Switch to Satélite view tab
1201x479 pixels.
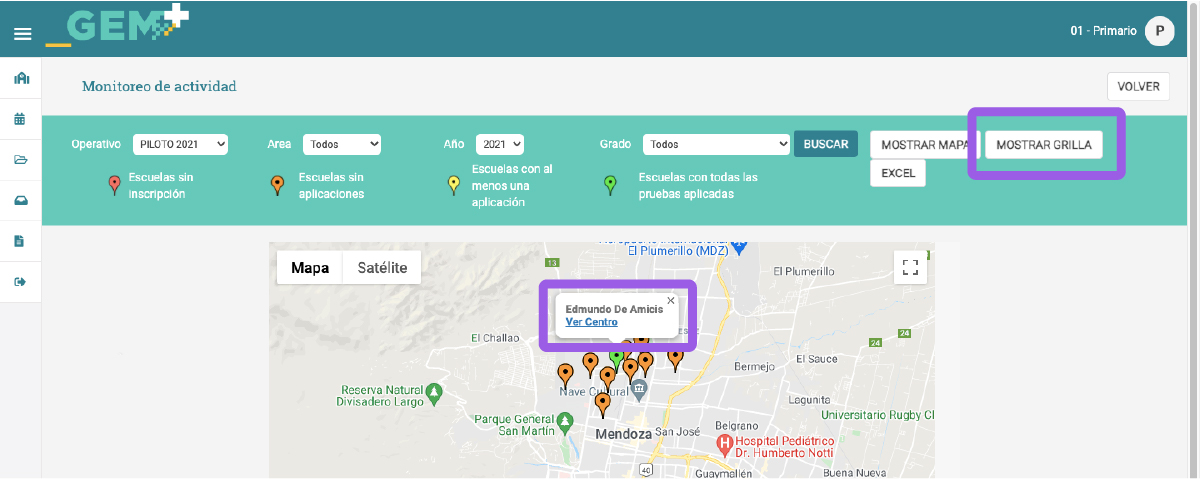tap(382, 267)
